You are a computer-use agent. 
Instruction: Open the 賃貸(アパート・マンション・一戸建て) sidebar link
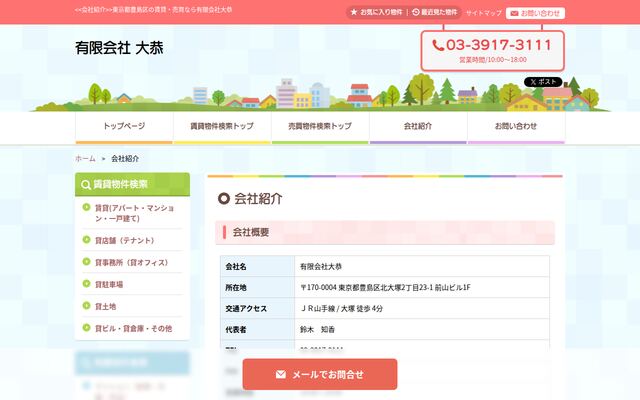pyautogui.click(x=135, y=213)
